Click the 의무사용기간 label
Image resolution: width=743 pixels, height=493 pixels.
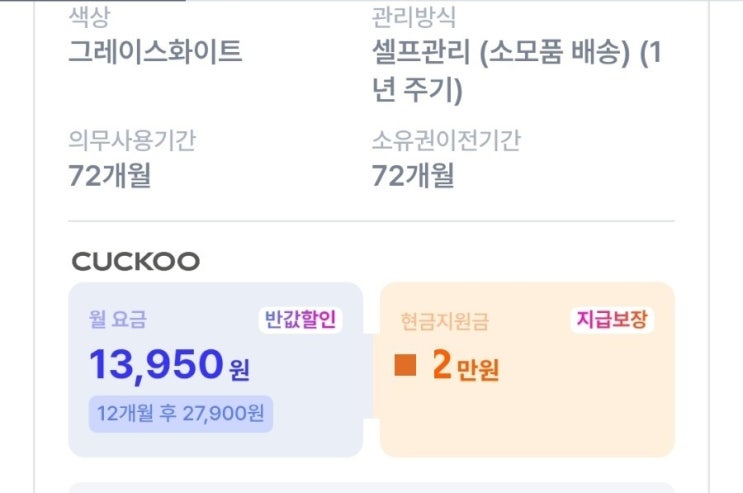[x=131, y=140]
